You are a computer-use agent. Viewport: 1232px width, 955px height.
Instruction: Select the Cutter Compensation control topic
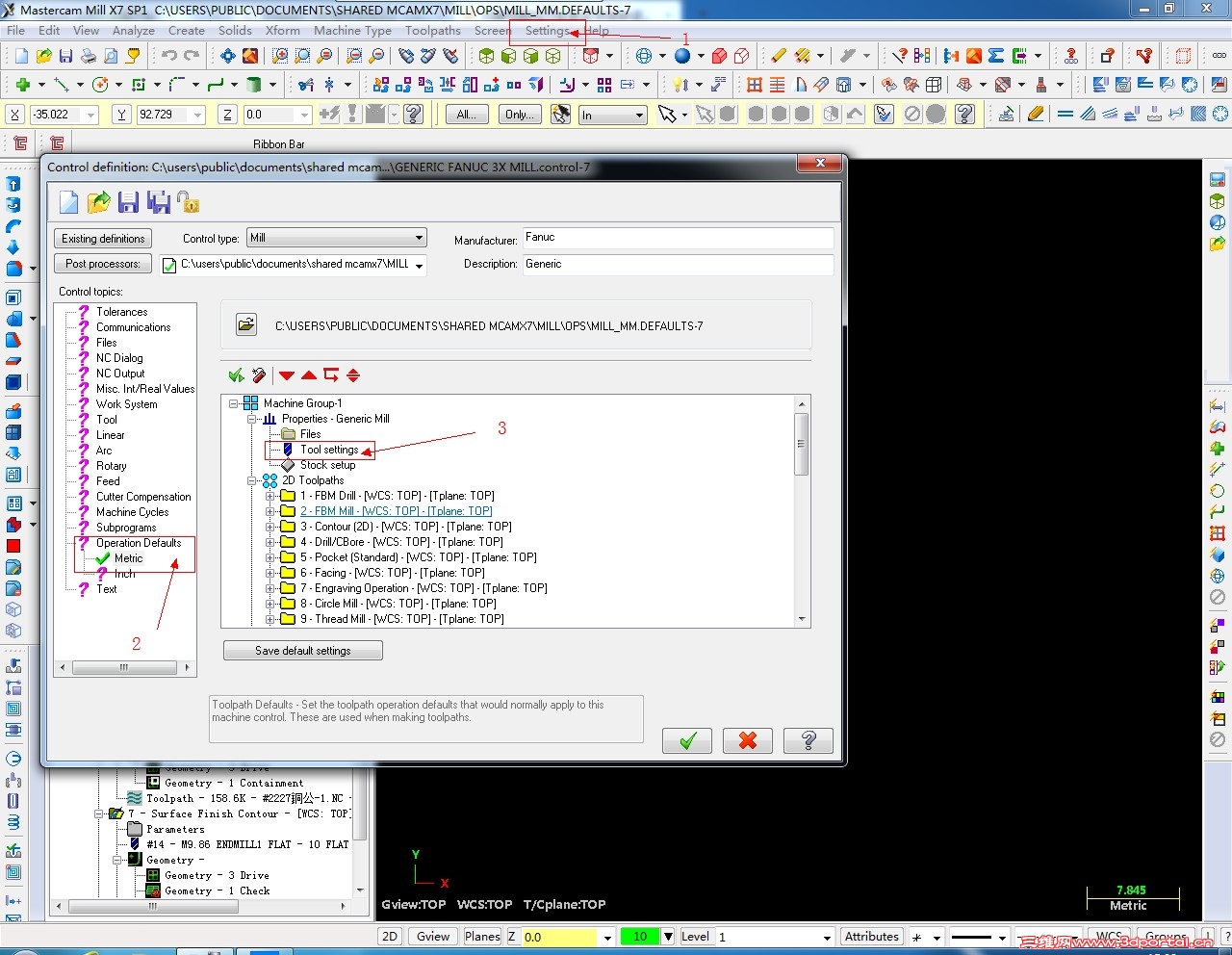pos(143,497)
